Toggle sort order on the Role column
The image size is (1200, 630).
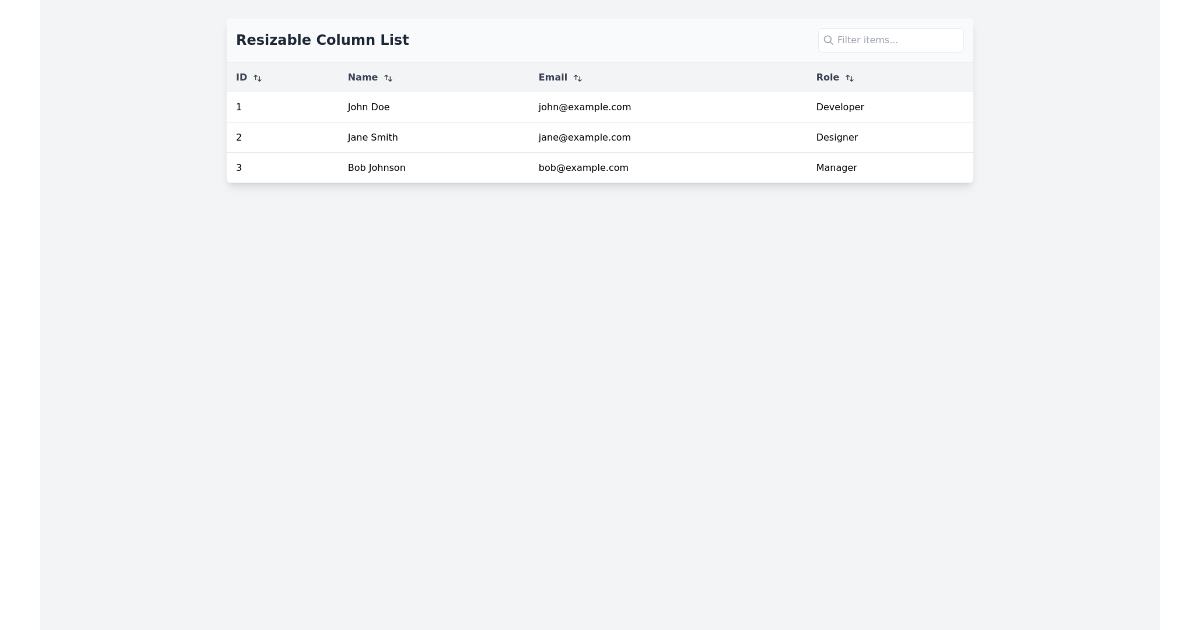click(x=849, y=77)
